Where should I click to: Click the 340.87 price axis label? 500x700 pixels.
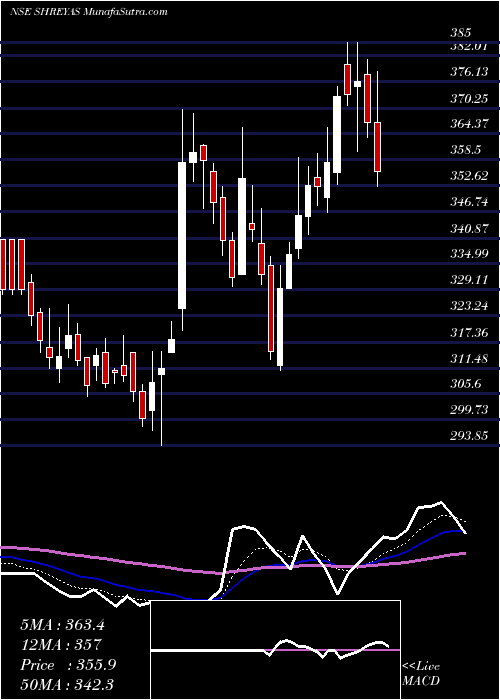click(469, 229)
